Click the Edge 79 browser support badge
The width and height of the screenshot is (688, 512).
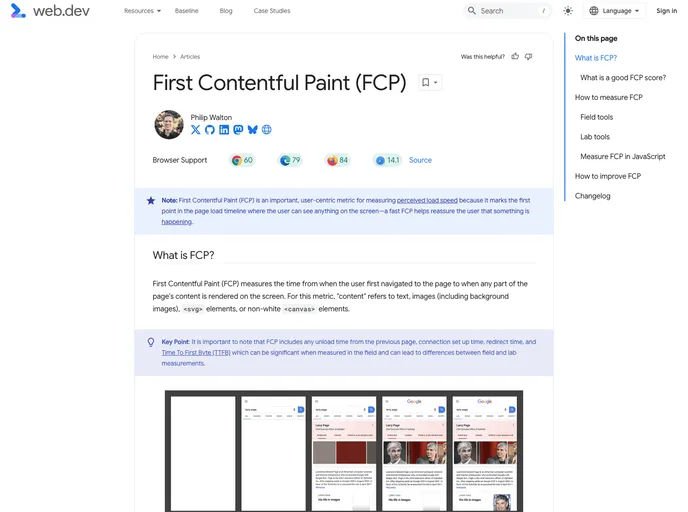pyautogui.click(x=290, y=160)
